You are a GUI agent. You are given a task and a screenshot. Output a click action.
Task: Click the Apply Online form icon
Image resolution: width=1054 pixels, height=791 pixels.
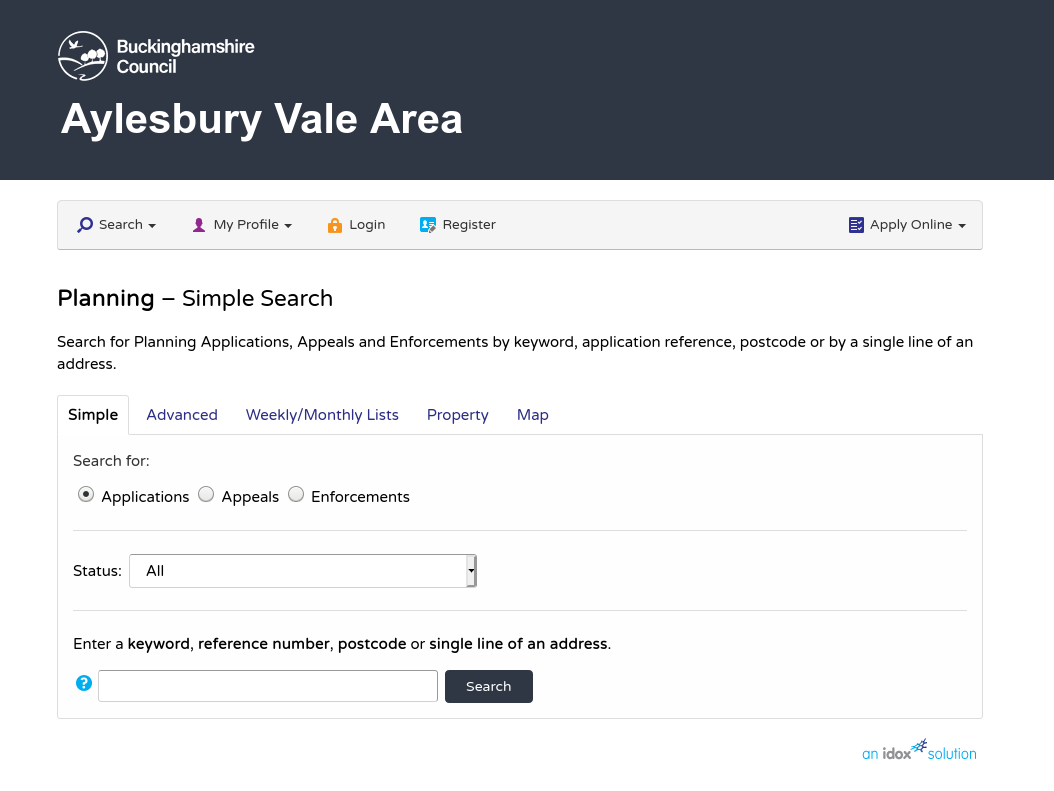click(856, 225)
